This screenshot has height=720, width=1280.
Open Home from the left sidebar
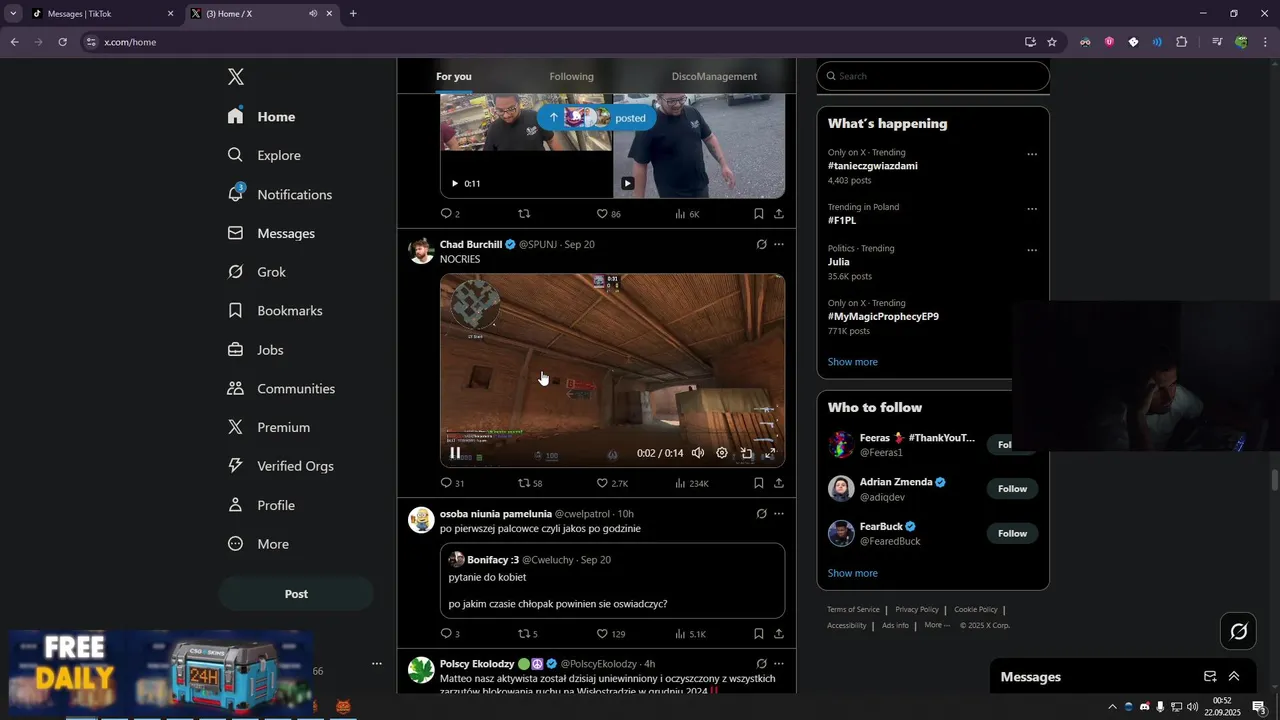click(x=262, y=116)
